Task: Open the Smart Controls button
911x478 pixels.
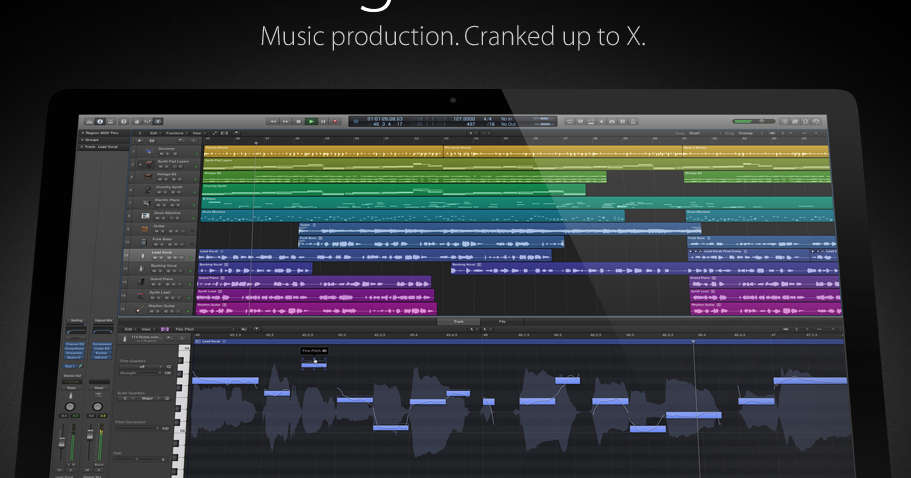Action: click(137, 121)
